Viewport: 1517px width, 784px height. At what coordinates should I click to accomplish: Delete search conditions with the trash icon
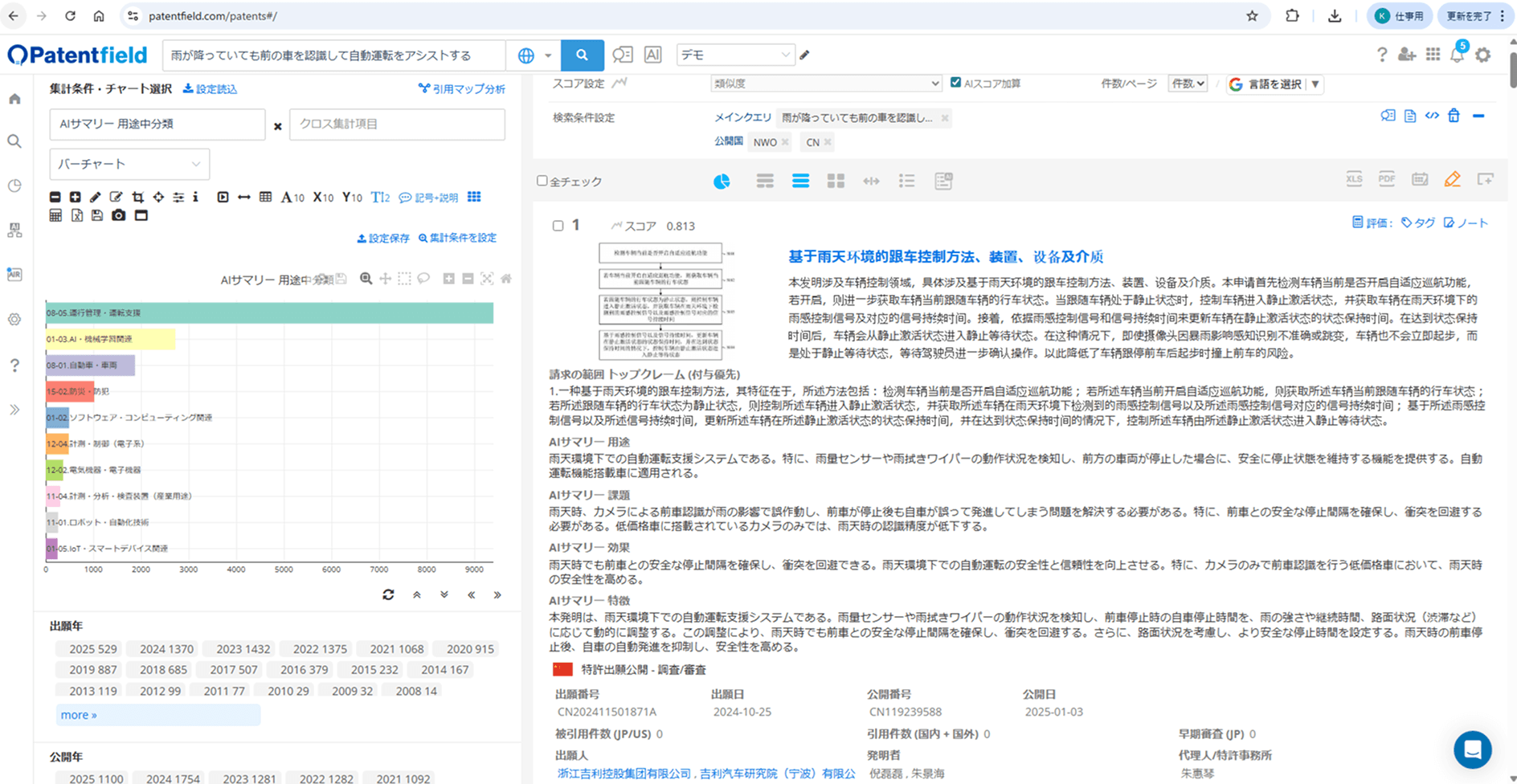tap(1454, 116)
